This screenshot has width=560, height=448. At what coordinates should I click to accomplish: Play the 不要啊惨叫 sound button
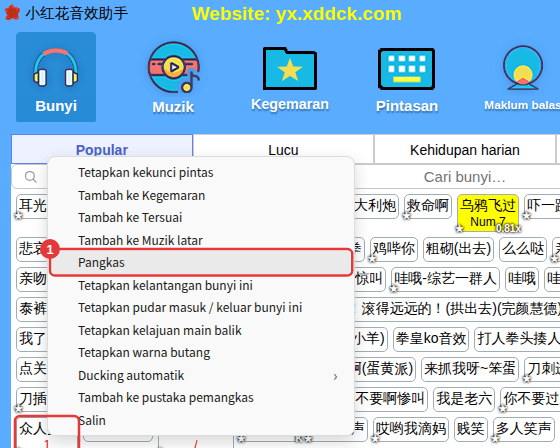[x=390, y=398]
